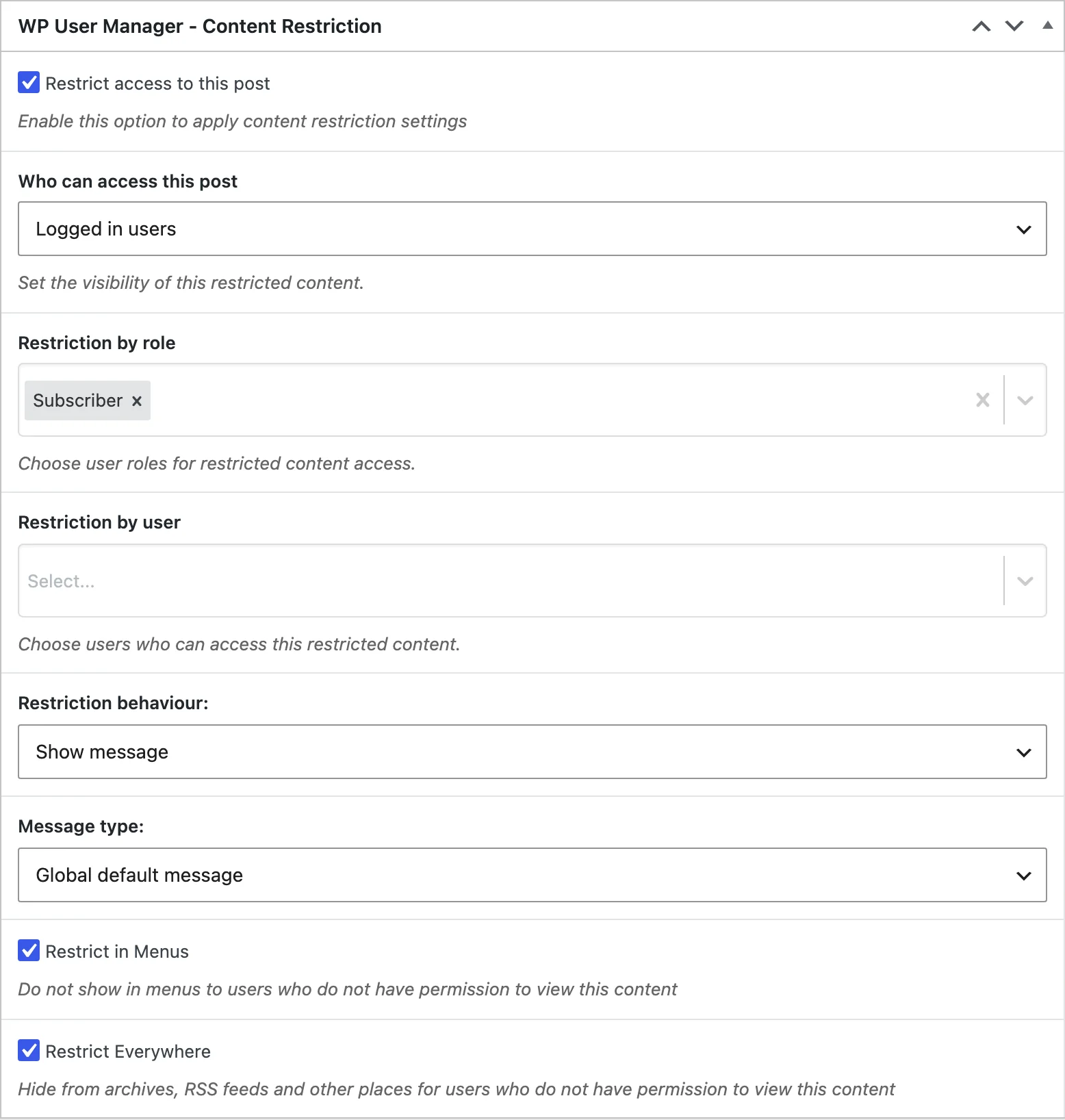
Task: Uncheck Restrict access to this post
Action: [x=29, y=83]
